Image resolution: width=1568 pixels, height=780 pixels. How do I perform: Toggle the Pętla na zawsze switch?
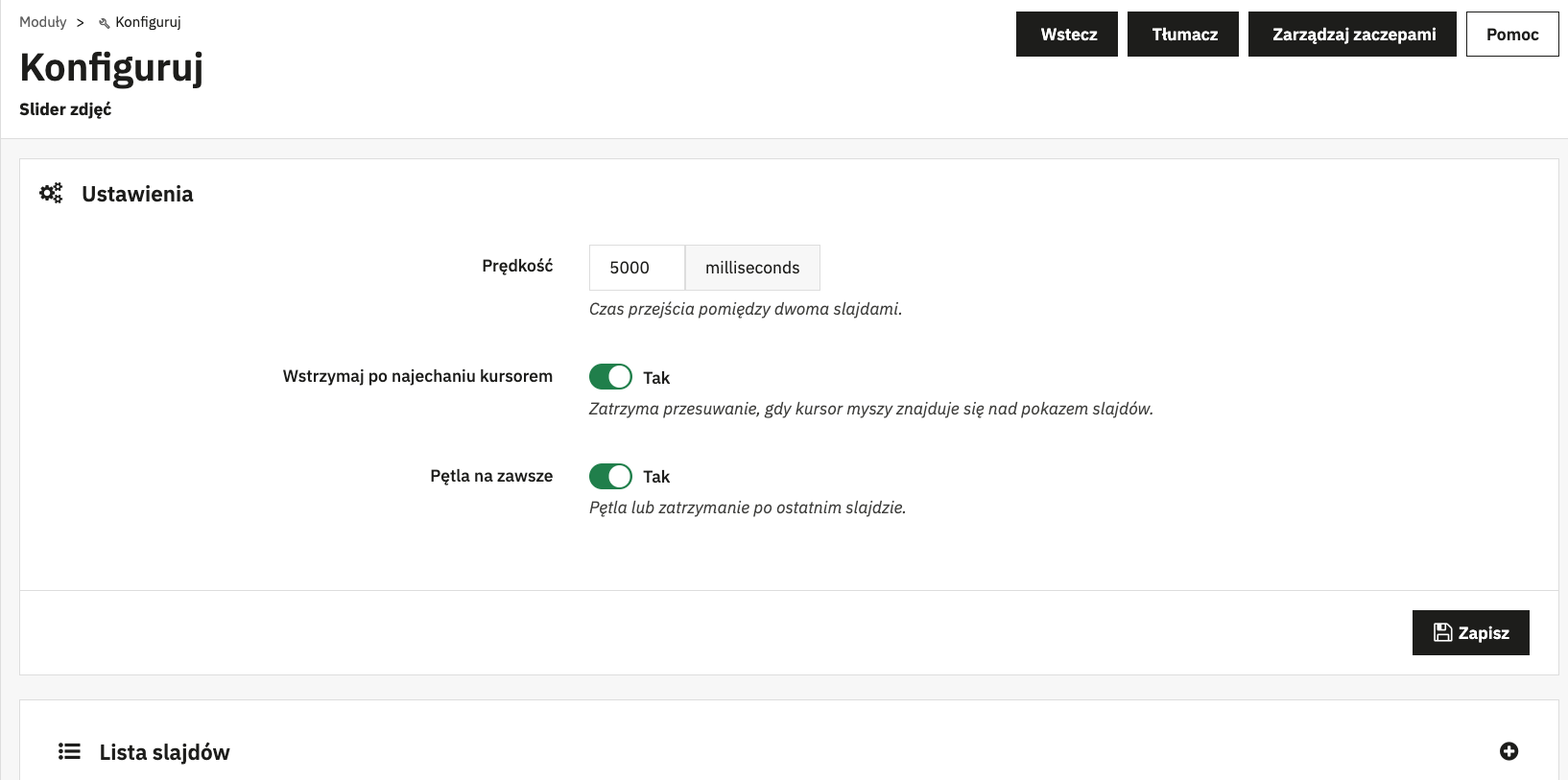610,476
